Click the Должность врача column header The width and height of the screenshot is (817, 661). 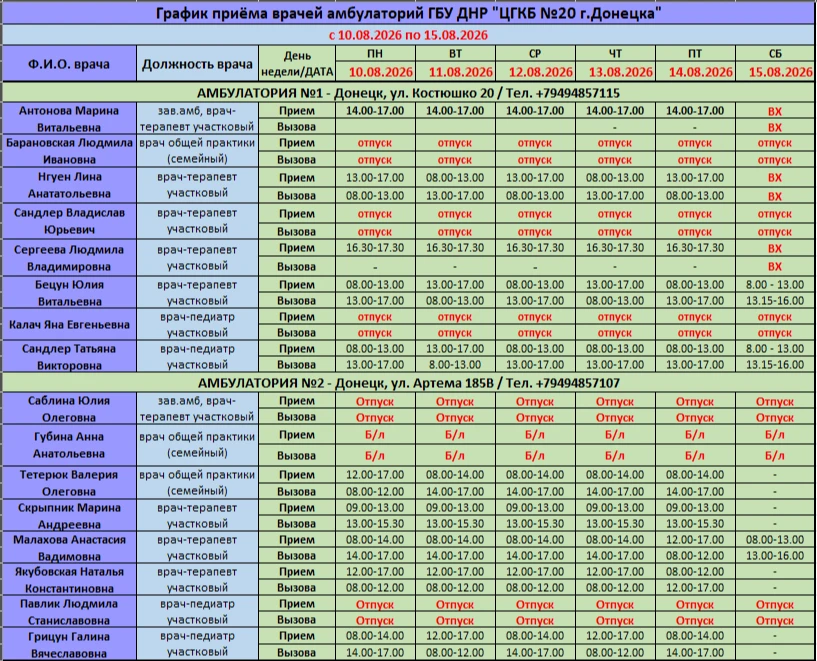(x=197, y=64)
